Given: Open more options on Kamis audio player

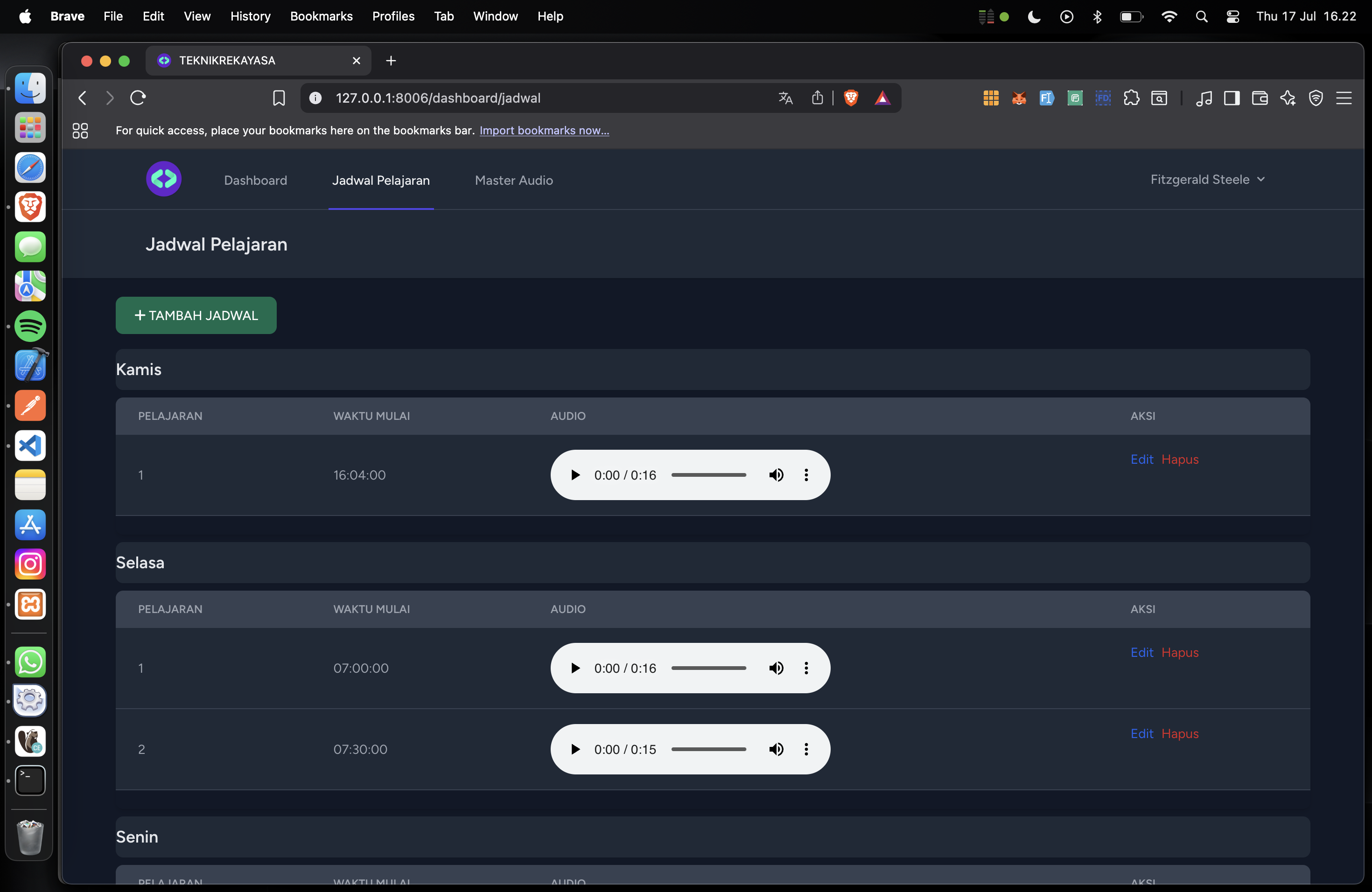Looking at the screenshot, I should [806, 475].
